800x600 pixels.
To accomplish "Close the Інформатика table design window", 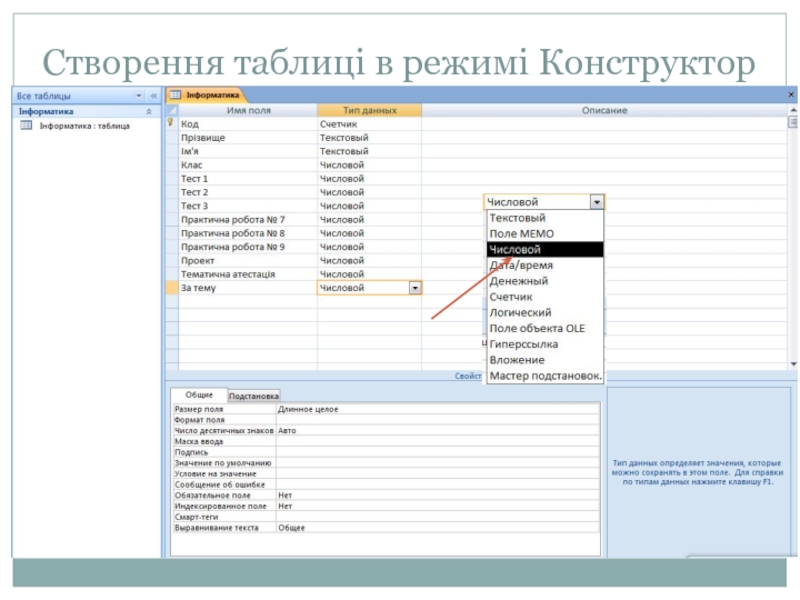I will click(x=792, y=94).
